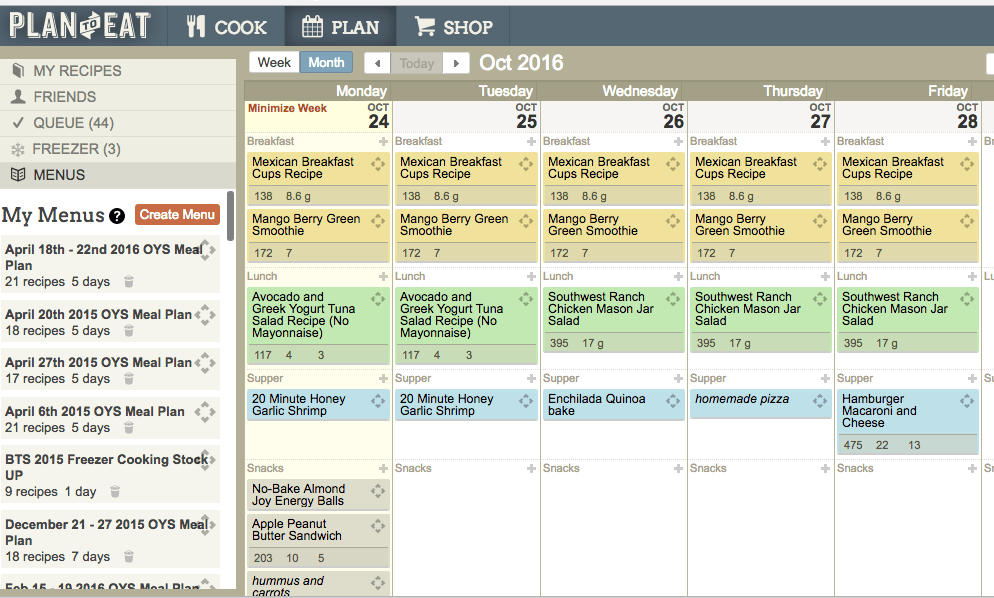Viewport: 994px width, 598px height.
Task: Switch calendar to Week view
Action: [274, 63]
